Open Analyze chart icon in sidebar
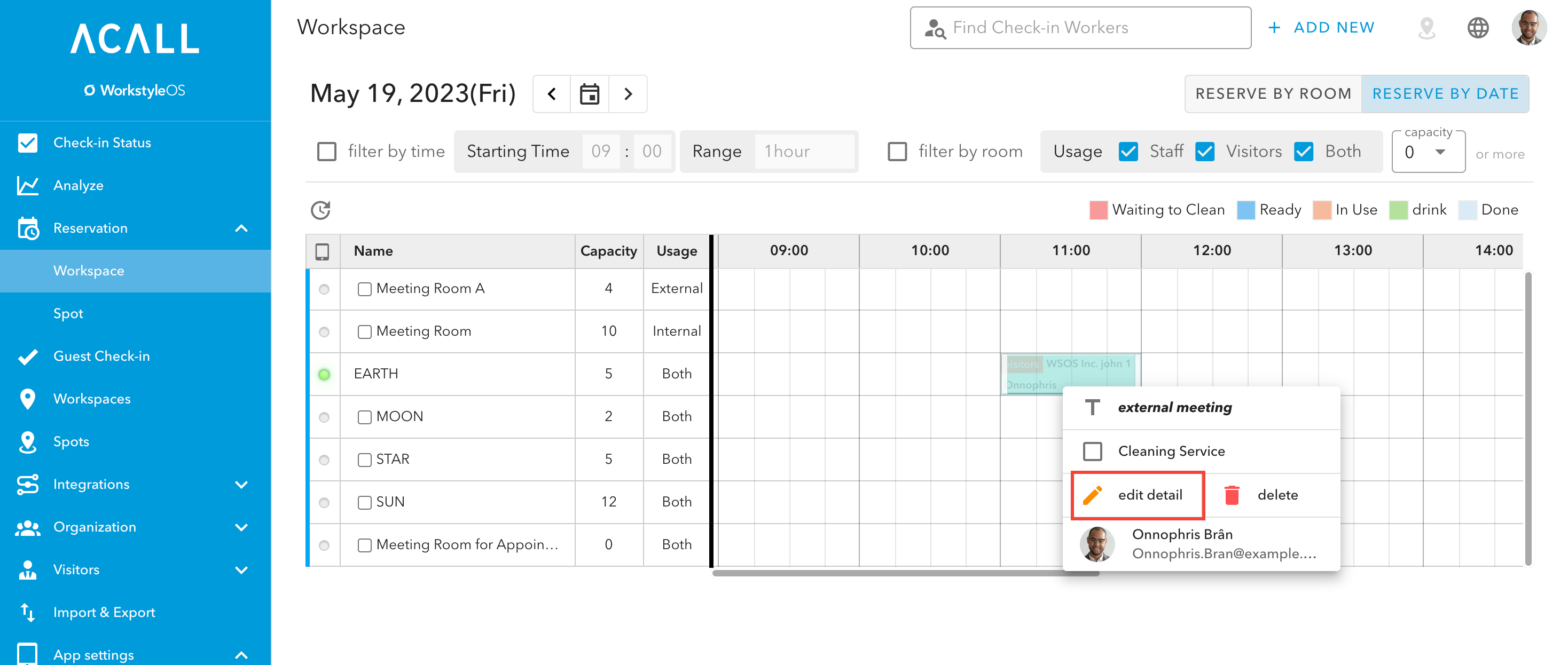The width and height of the screenshot is (1568, 665). (27, 185)
